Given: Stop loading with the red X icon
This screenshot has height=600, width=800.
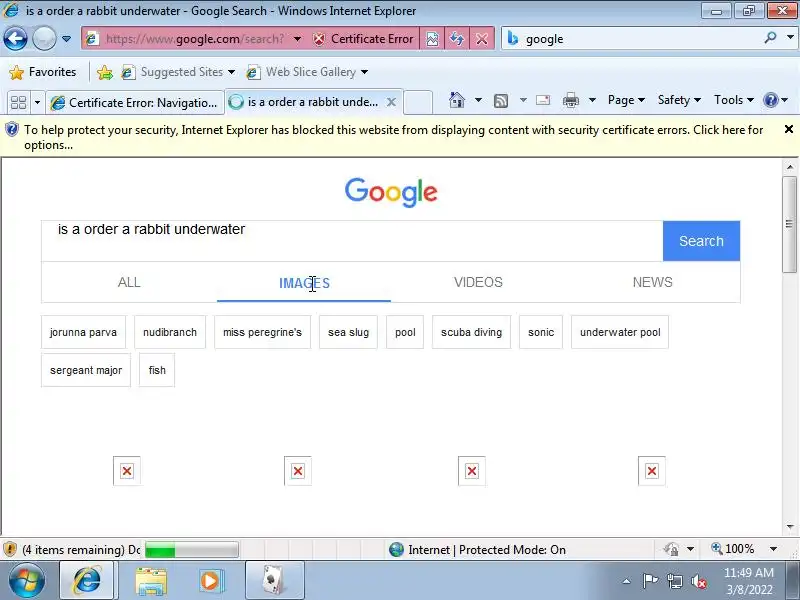Looking at the screenshot, I should point(482,39).
